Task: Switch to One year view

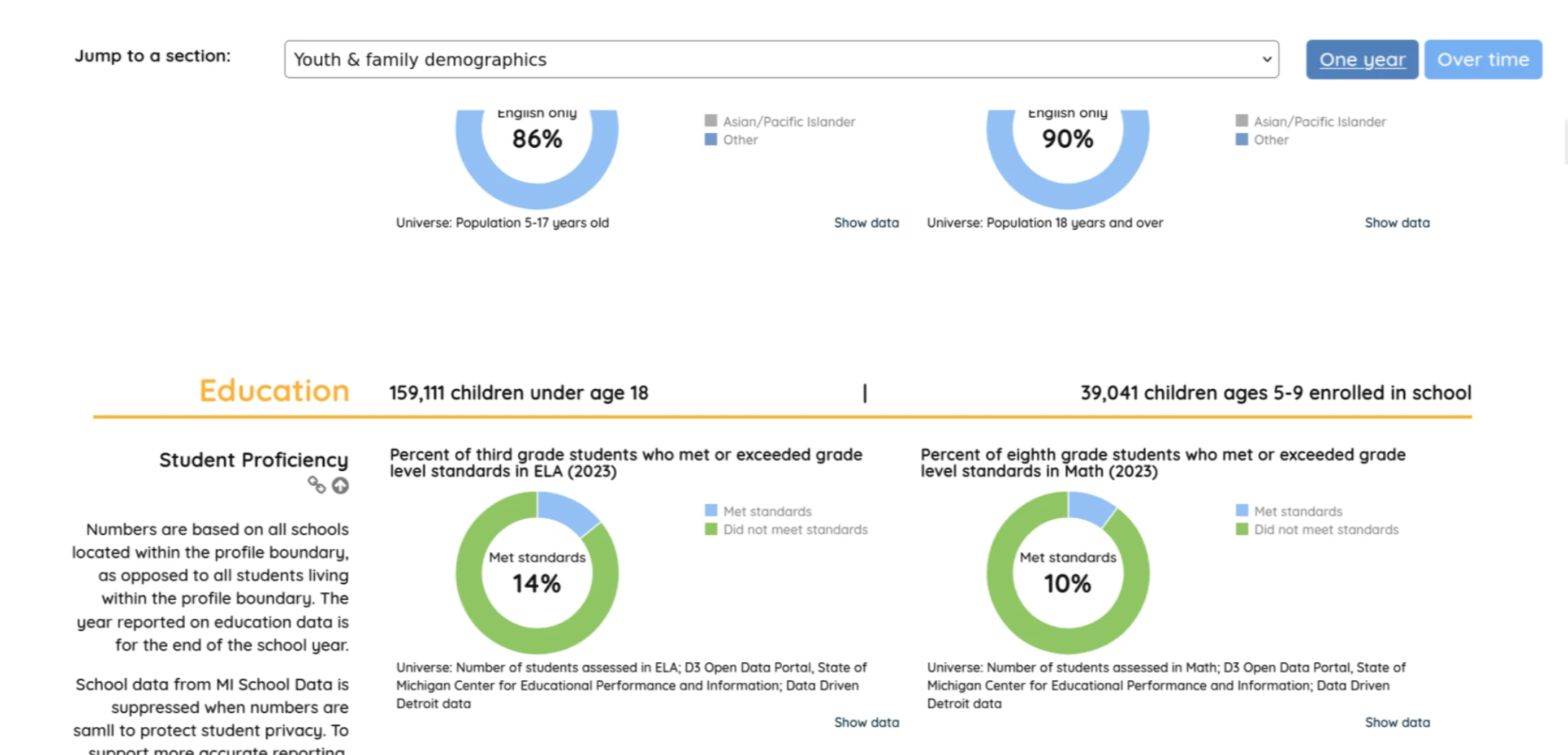Action: [1362, 59]
